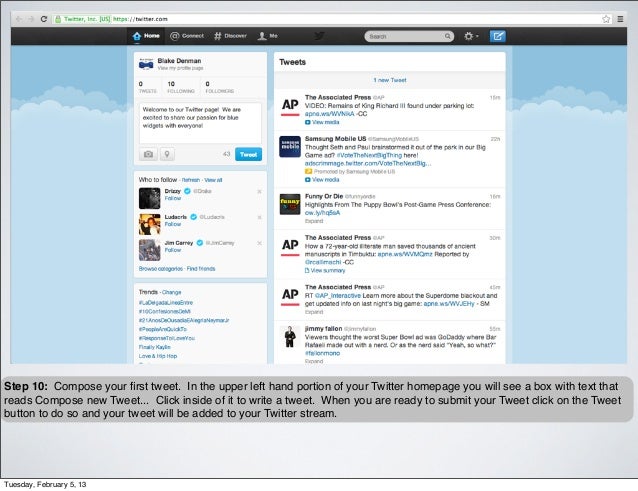Click the compose new Tweet icon

498,36
